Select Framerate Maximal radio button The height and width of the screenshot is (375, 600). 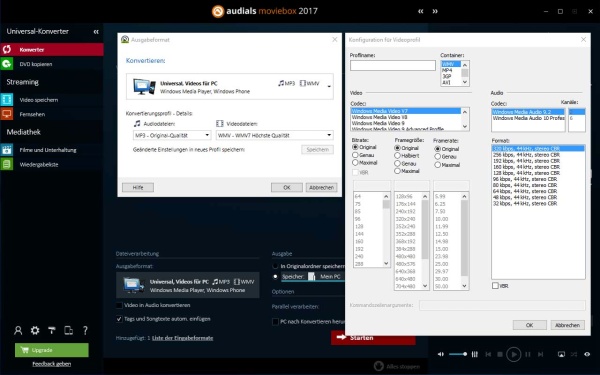(437, 165)
